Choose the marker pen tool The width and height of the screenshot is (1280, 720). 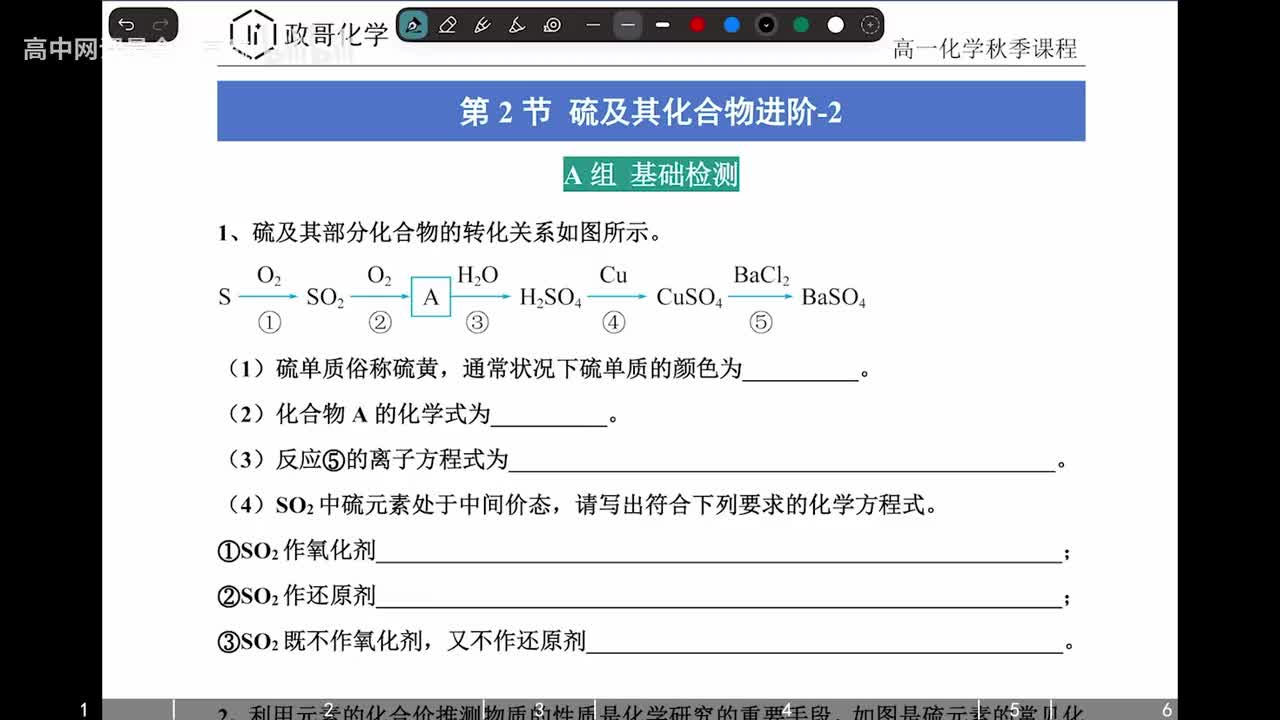[x=482, y=25]
